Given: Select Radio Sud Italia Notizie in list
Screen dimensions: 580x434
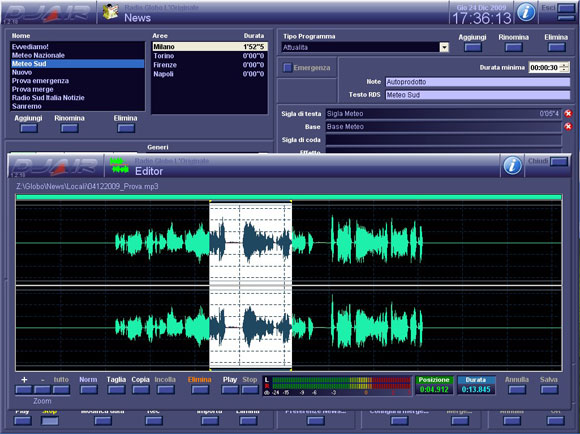Looking at the screenshot, I should [78, 98].
